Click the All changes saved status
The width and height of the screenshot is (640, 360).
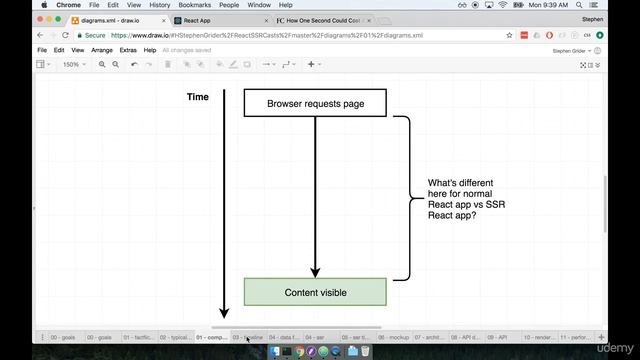[187, 50]
